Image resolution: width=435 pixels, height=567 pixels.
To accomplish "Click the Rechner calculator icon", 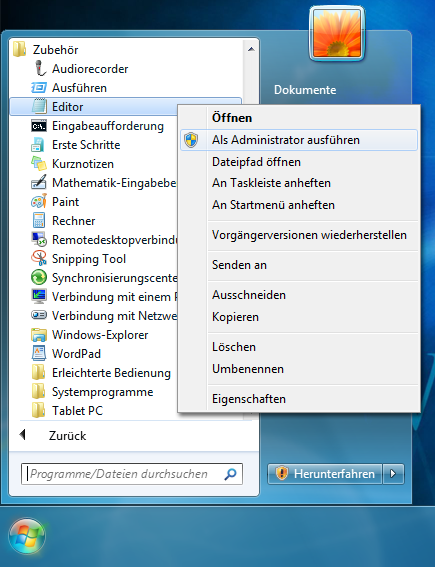I will 39,220.
